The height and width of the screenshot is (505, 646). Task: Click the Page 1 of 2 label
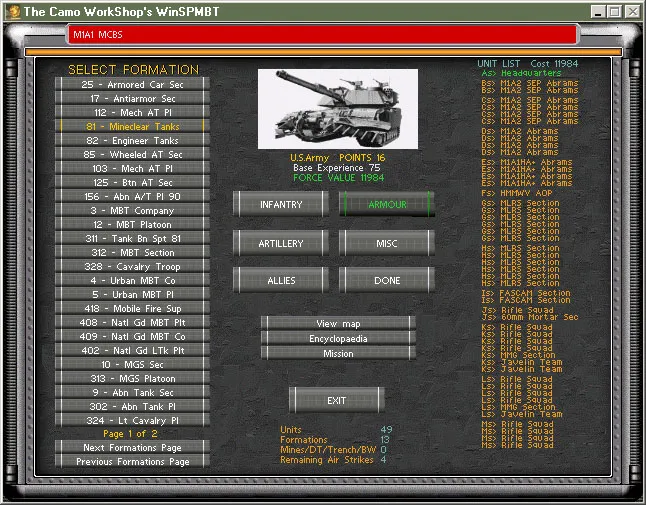point(130,434)
